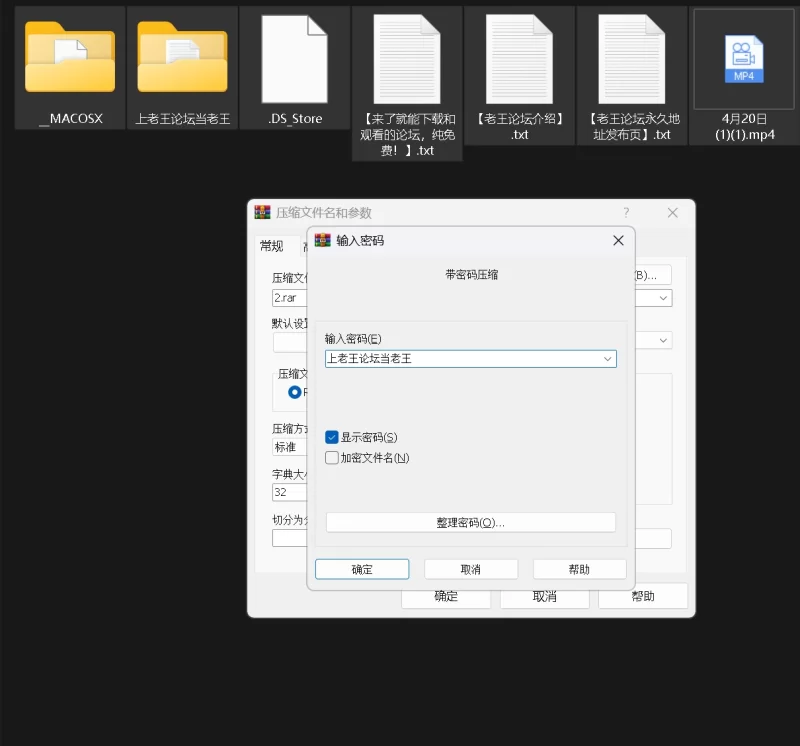Close the 输入密码 dialog

pos(618,240)
